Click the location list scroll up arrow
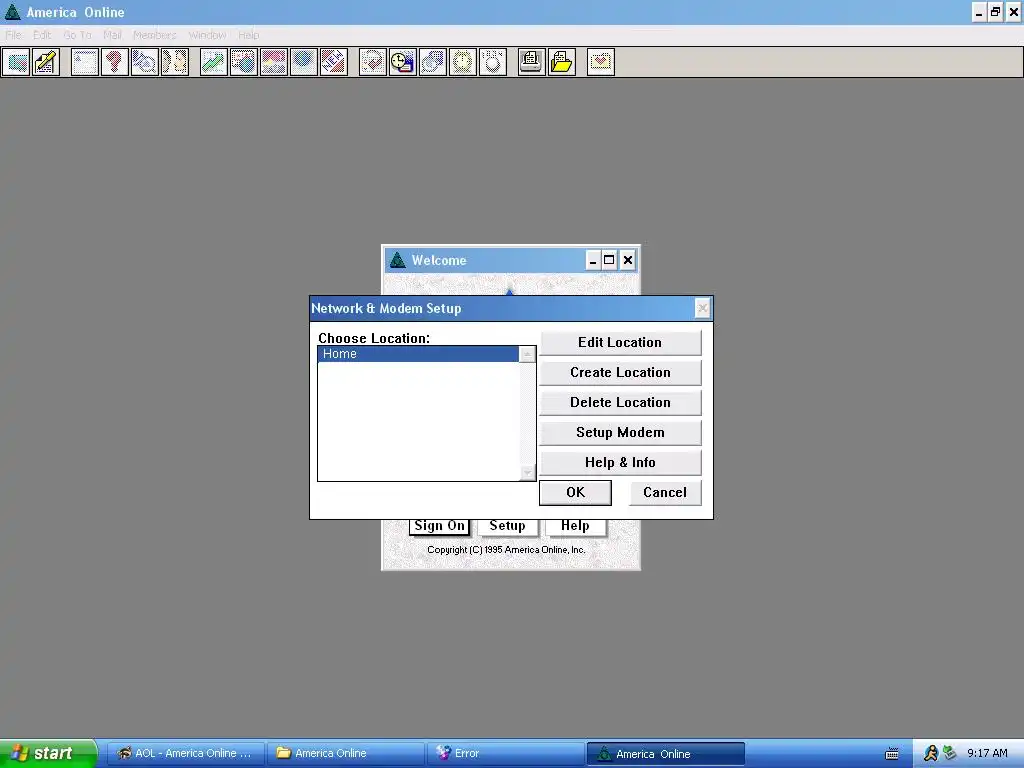 527,355
